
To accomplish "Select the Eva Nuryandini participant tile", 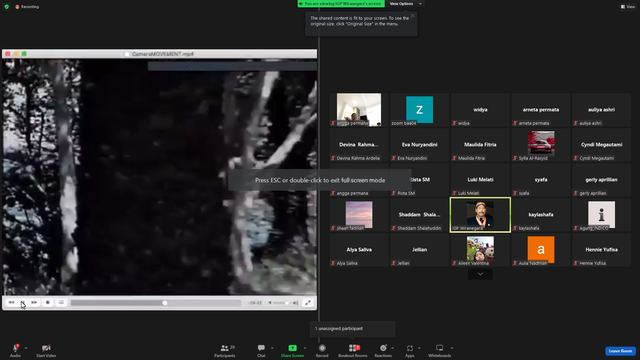I will pyautogui.click(x=419, y=145).
